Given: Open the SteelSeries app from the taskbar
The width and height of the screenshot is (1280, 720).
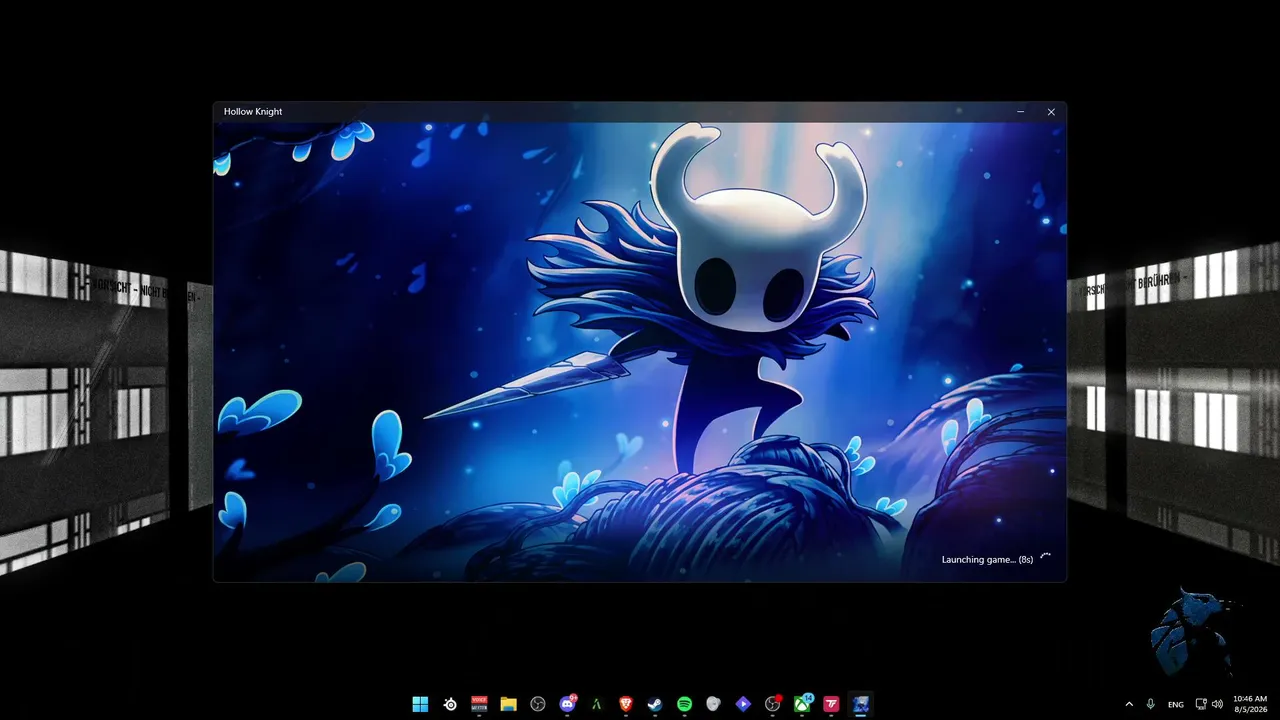Looking at the screenshot, I should point(451,704).
